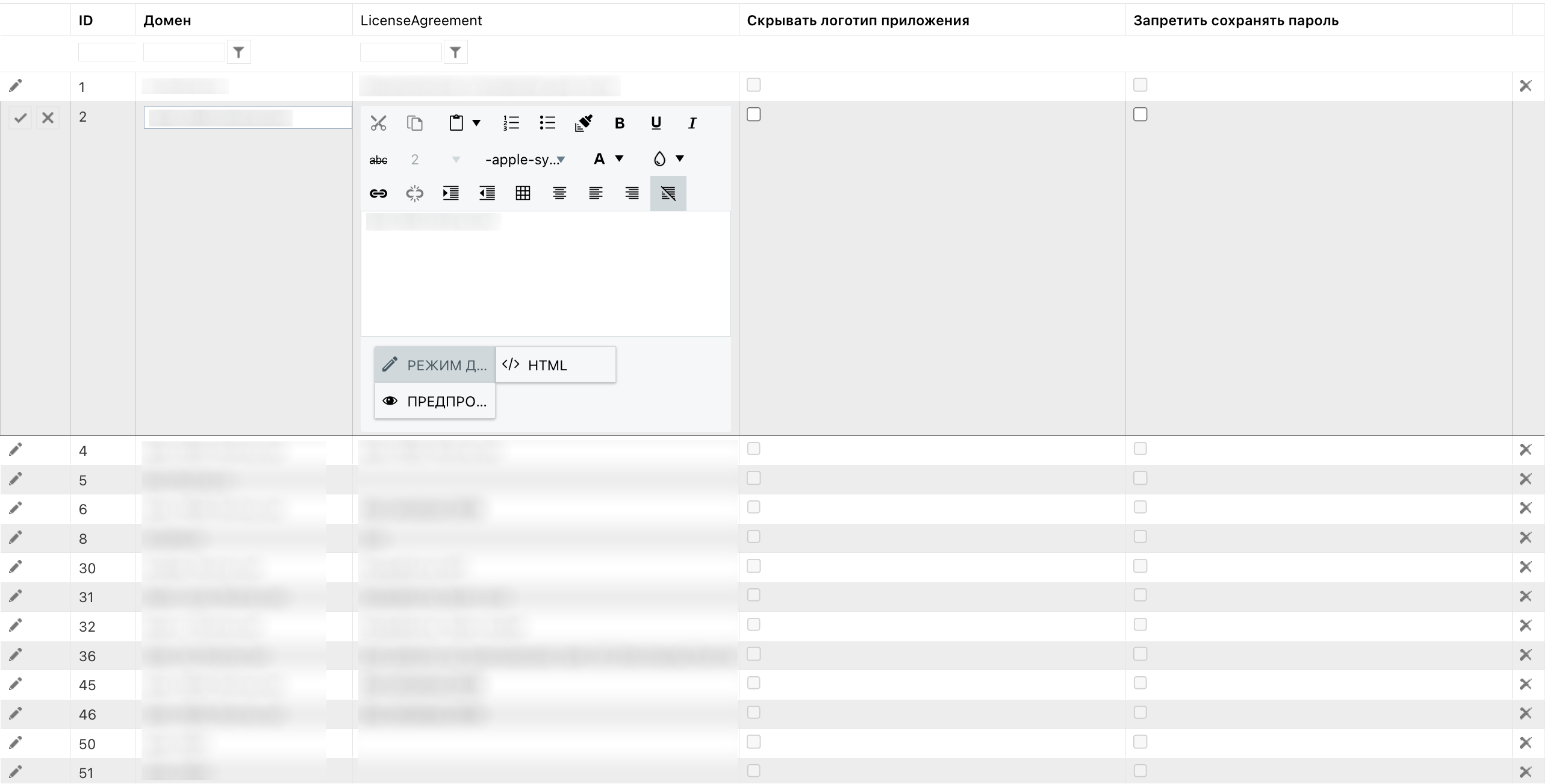The height and width of the screenshot is (784, 1559).
Task: Toggle hide app logo checkbox in row 46
Action: click(x=754, y=713)
